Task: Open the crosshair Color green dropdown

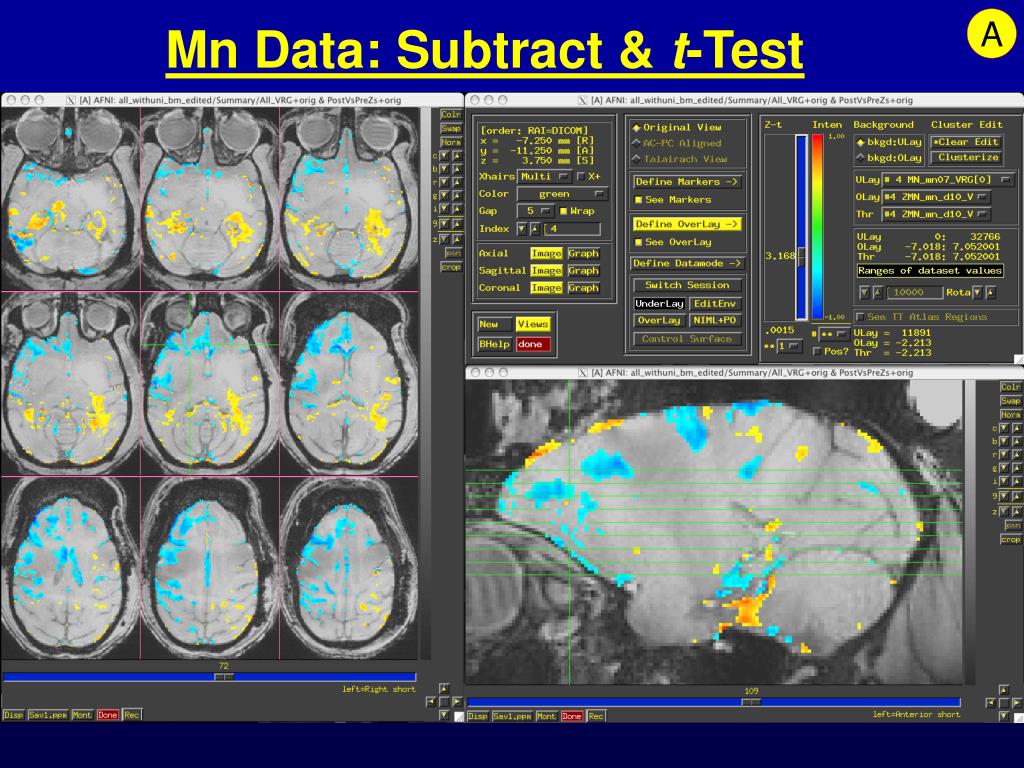Action: (x=562, y=194)
